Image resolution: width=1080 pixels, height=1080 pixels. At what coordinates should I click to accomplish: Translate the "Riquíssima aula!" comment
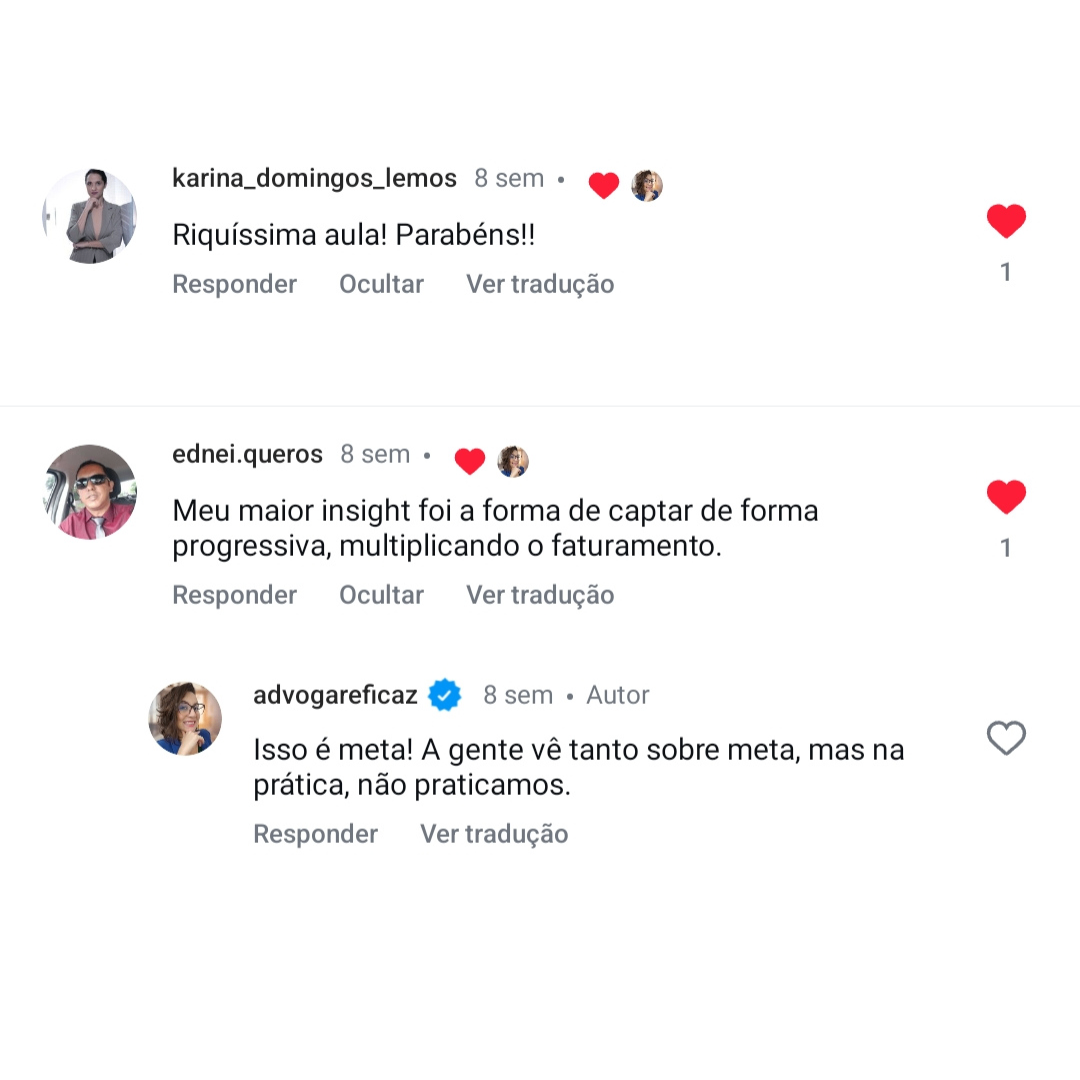[540, 284]
